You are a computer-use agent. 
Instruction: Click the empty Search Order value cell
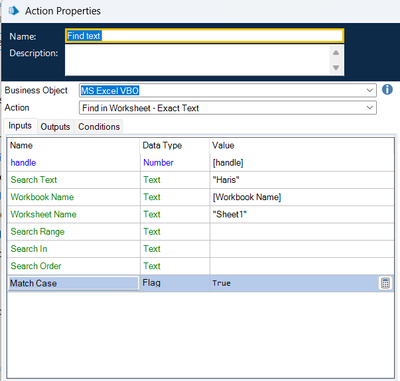[x=302, y=266]
